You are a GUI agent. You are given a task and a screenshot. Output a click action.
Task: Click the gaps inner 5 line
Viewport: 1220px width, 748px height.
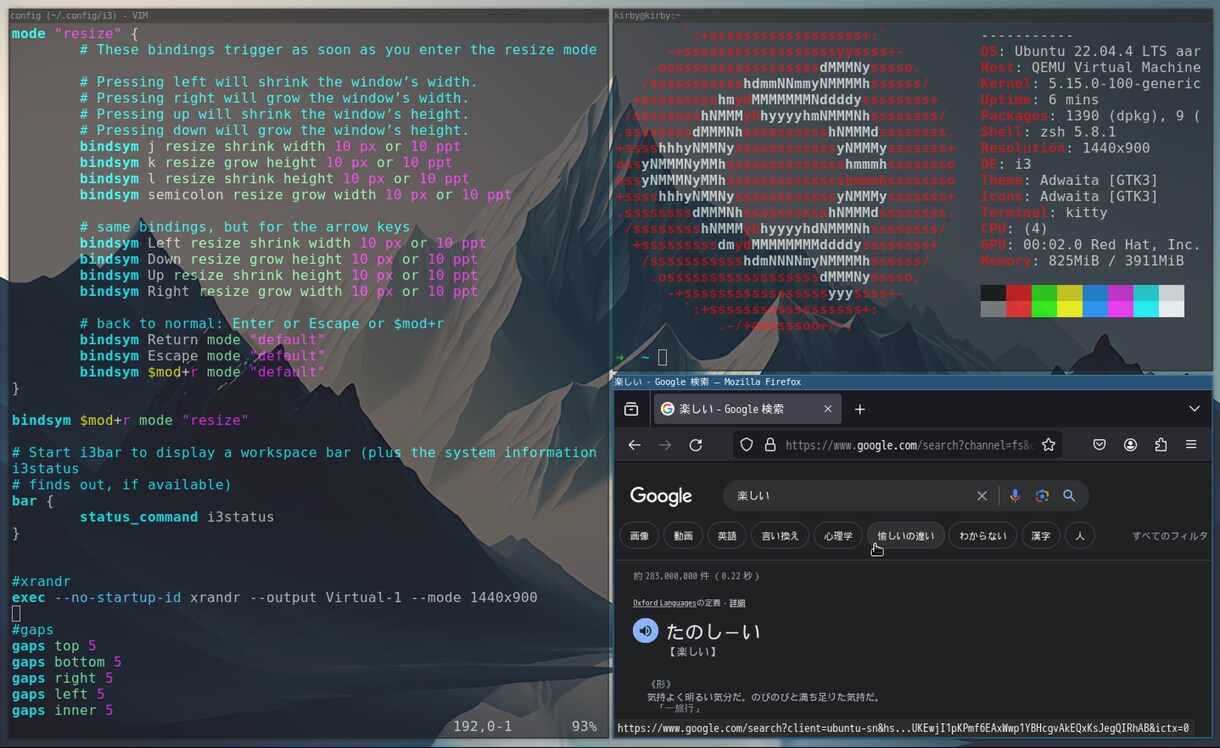62,710
